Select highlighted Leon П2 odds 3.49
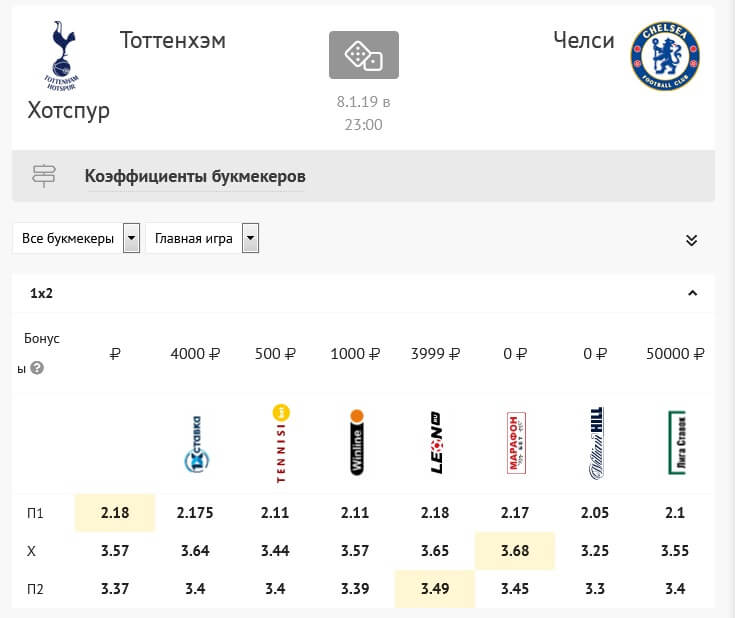Screen dimensions: 738x618 tap(435, 589)
